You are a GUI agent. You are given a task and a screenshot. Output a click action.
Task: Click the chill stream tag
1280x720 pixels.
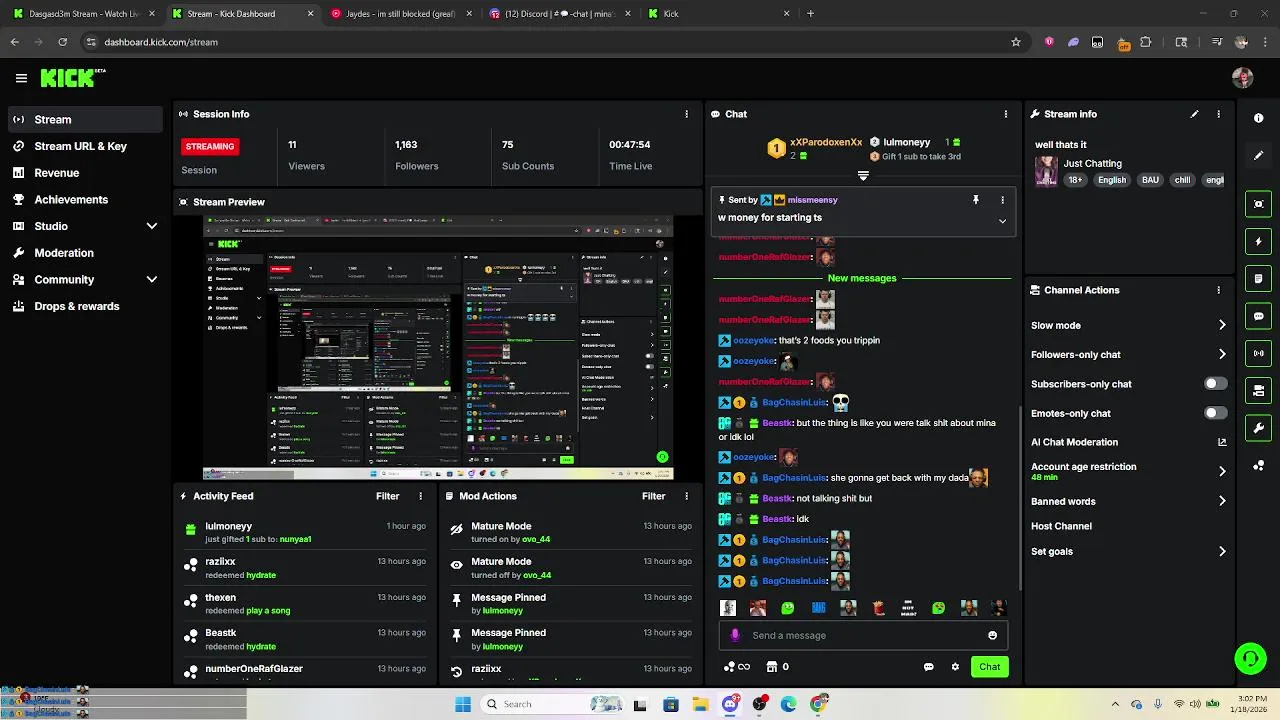click(1182, 180)
